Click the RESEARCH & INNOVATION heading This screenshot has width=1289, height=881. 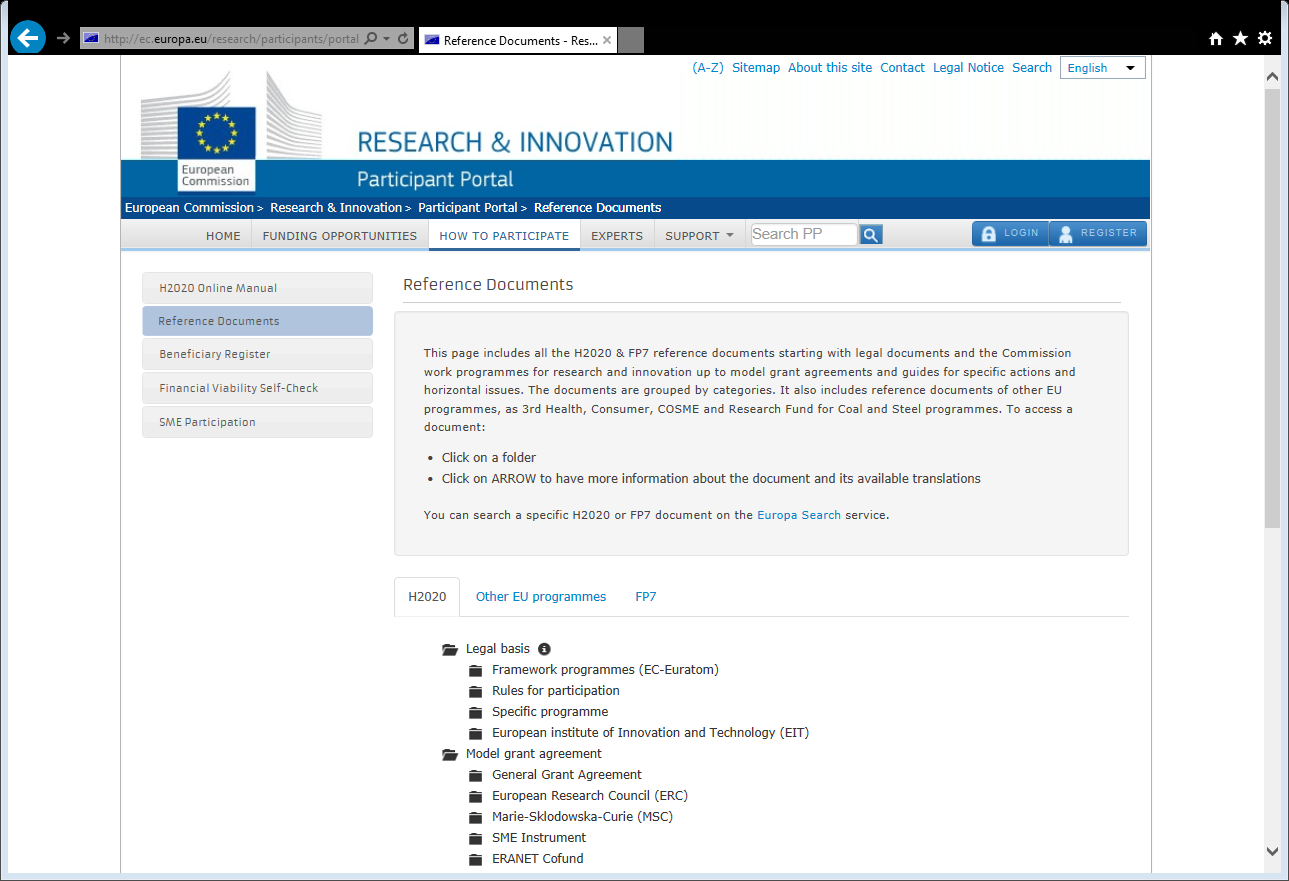(x=515, y=142)
